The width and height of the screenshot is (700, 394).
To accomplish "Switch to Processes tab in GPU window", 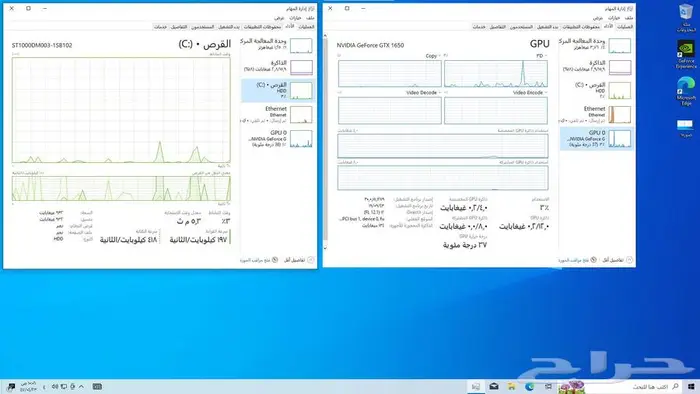I will coord(625,27).
